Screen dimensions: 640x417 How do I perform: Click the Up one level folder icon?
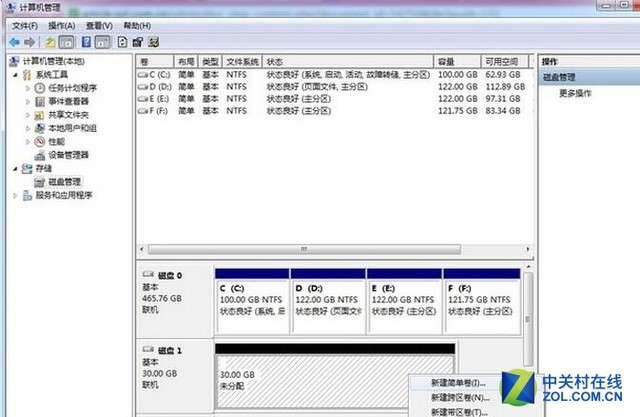click(x=49, y=42)
